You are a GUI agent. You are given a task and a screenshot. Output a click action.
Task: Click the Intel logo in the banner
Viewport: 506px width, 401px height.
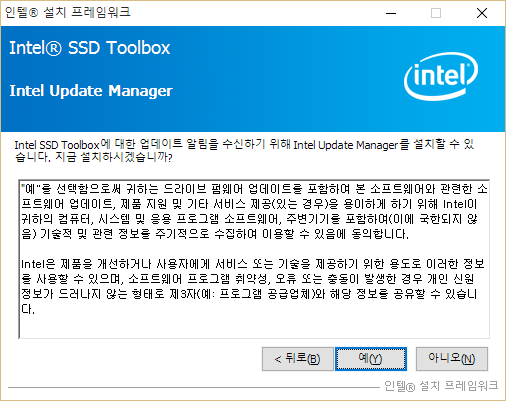441,77
